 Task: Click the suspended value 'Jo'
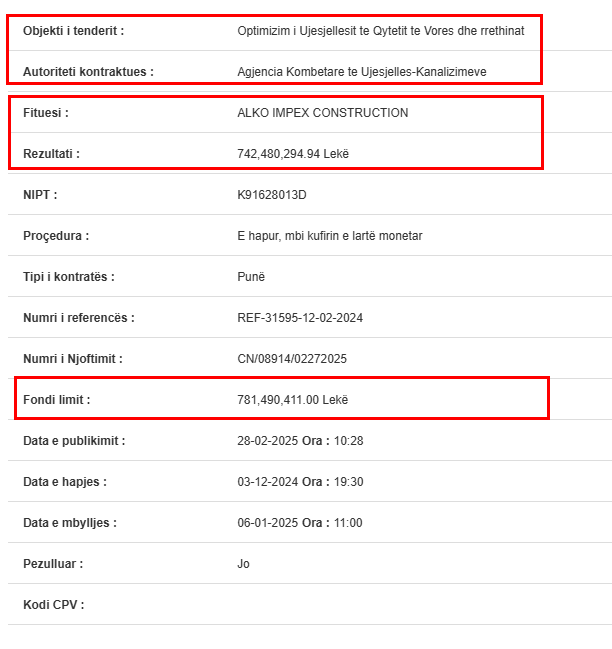pos(243,564)
